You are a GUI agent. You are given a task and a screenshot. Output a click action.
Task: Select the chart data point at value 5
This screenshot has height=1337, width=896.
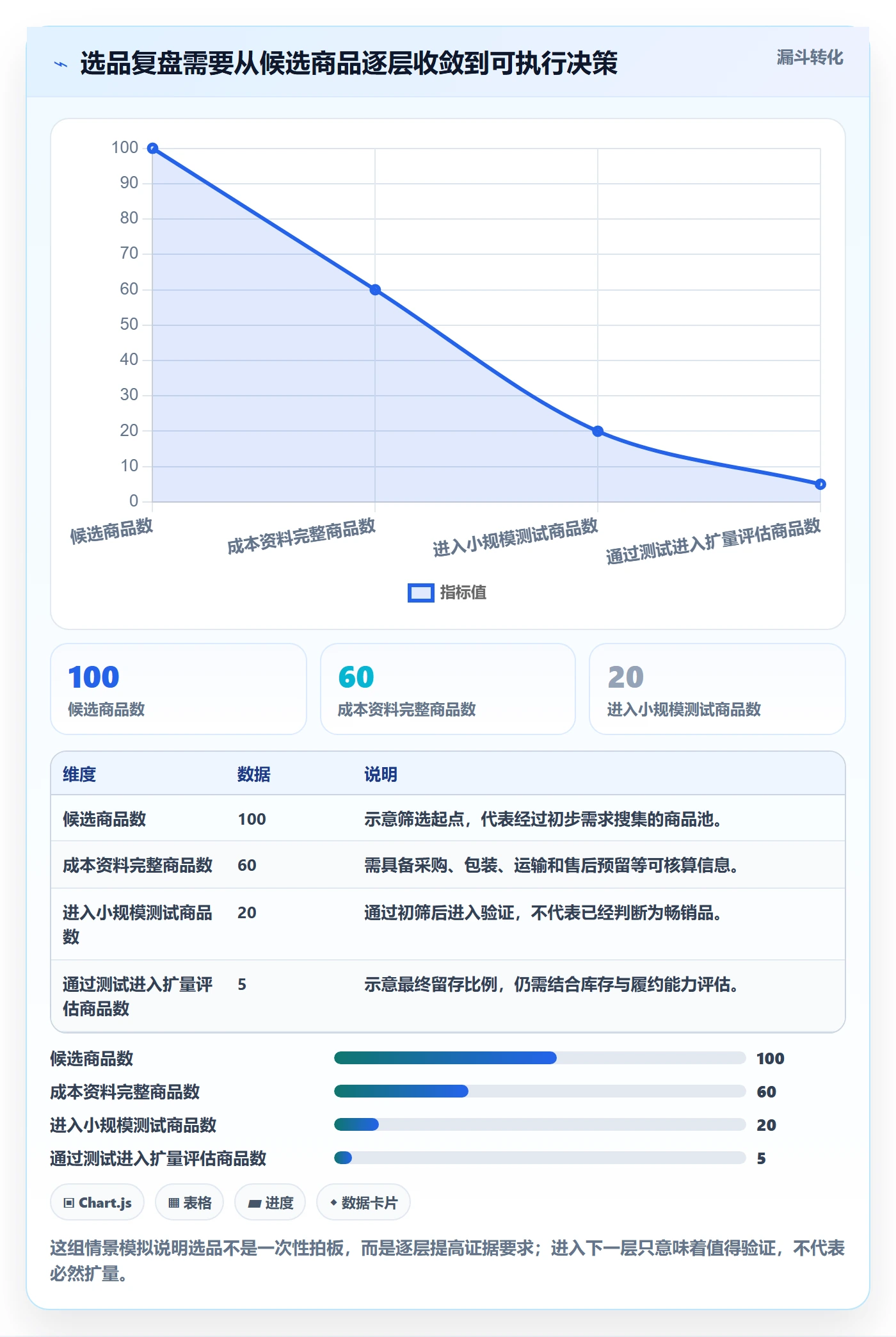(x=820, y=484)
